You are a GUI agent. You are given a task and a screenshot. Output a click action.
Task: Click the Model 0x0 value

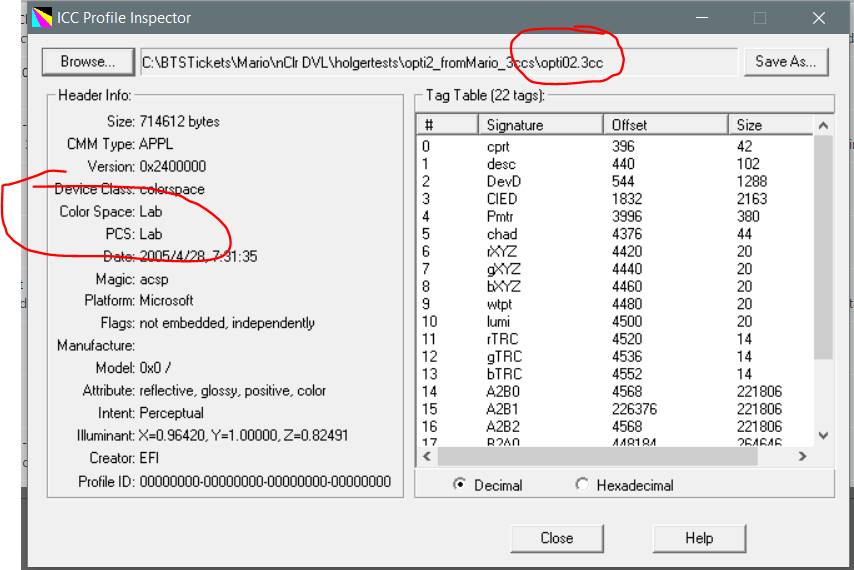[155, 368]
